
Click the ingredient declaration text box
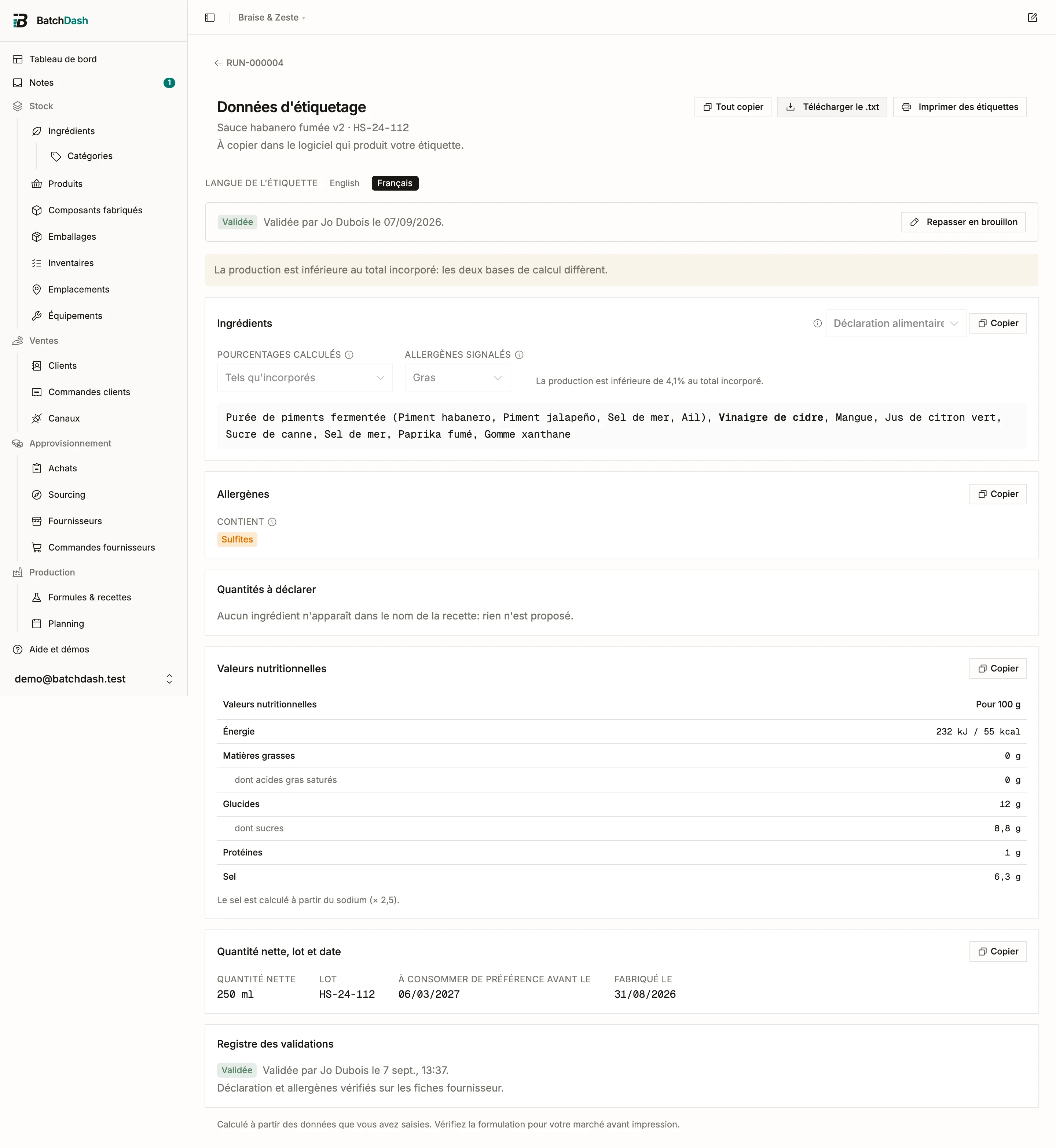tap(622, 426)
